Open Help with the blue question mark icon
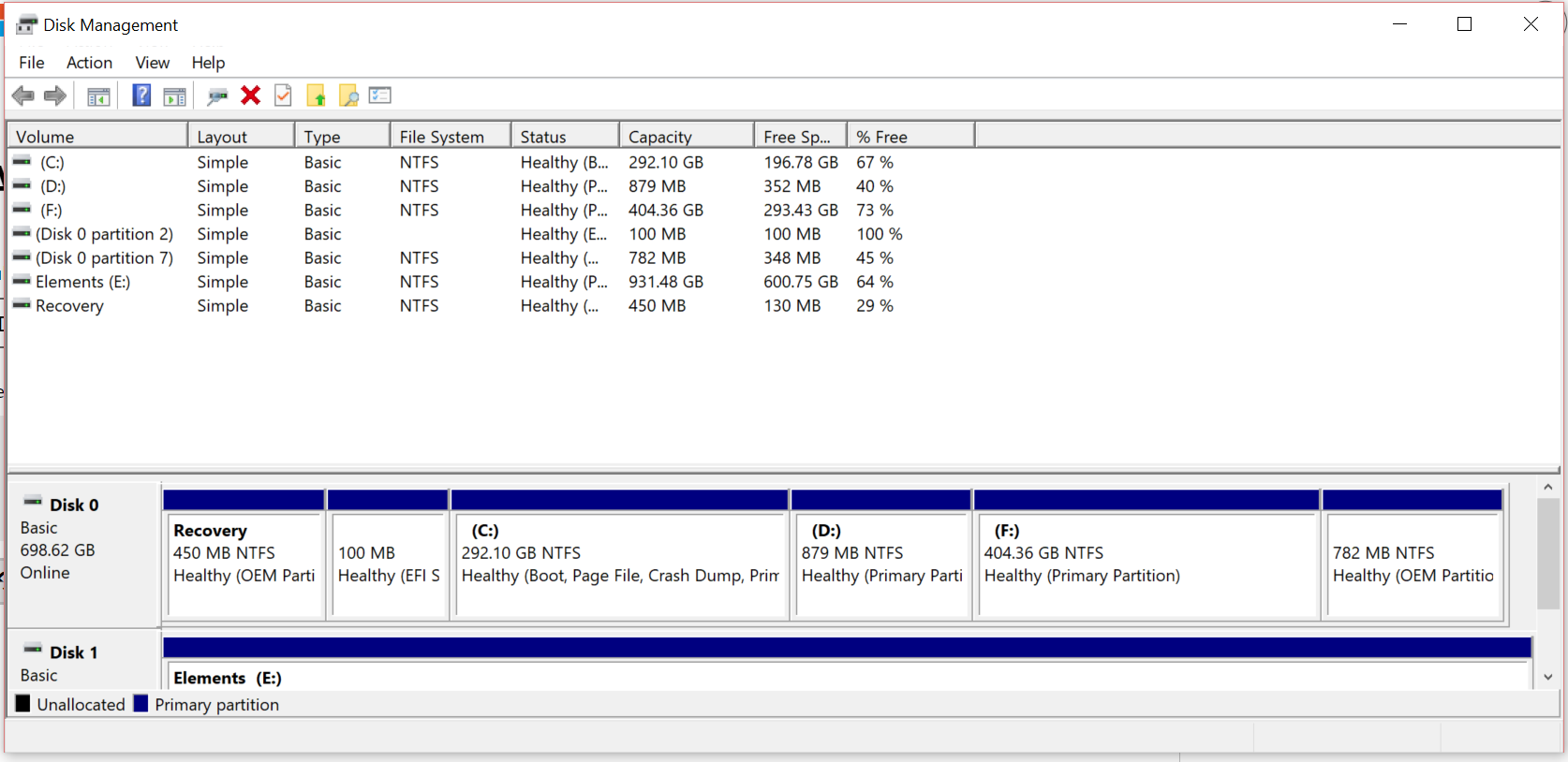The width and height of the screenshot is (1568, 762). click(141, 95)
